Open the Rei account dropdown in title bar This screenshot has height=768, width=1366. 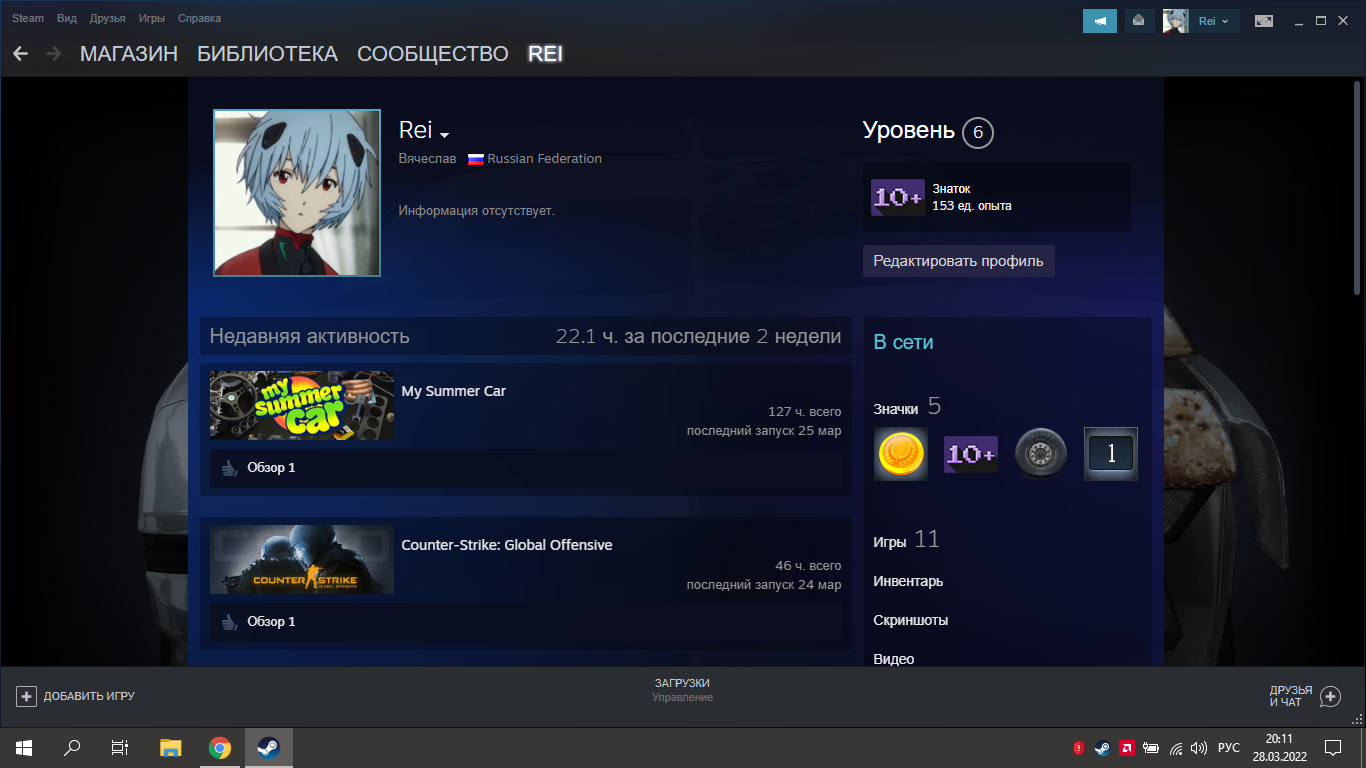(x=1214, y=20)
